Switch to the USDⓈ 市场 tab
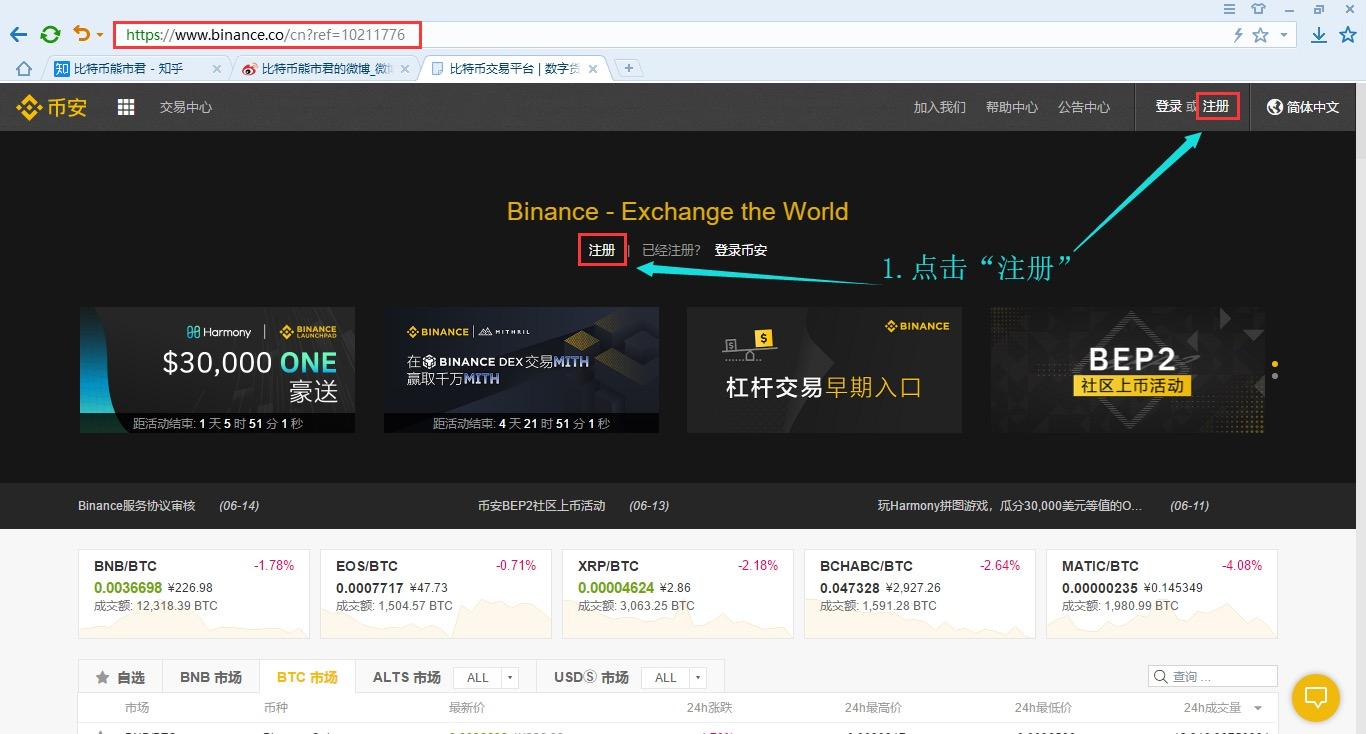Viewport: 1366px width, 734px height. point(592,677)
